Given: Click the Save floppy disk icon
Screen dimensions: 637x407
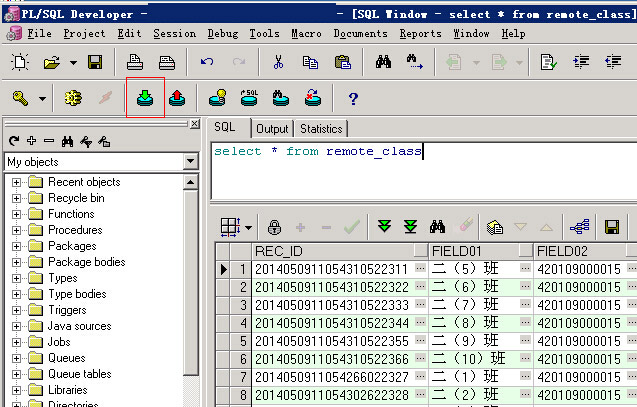Looking at the screenshot, I should (95, 62).
